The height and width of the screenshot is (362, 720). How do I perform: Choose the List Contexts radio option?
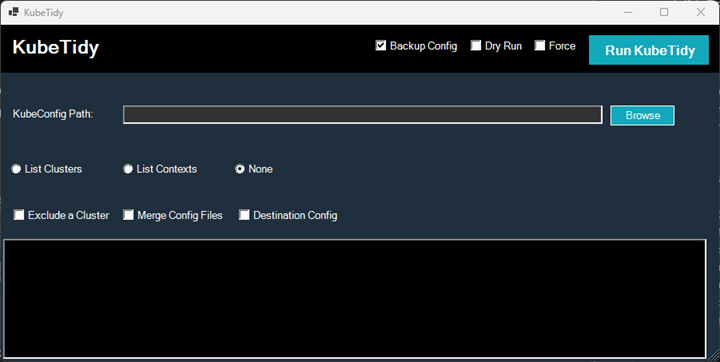[x=128, y=169]
